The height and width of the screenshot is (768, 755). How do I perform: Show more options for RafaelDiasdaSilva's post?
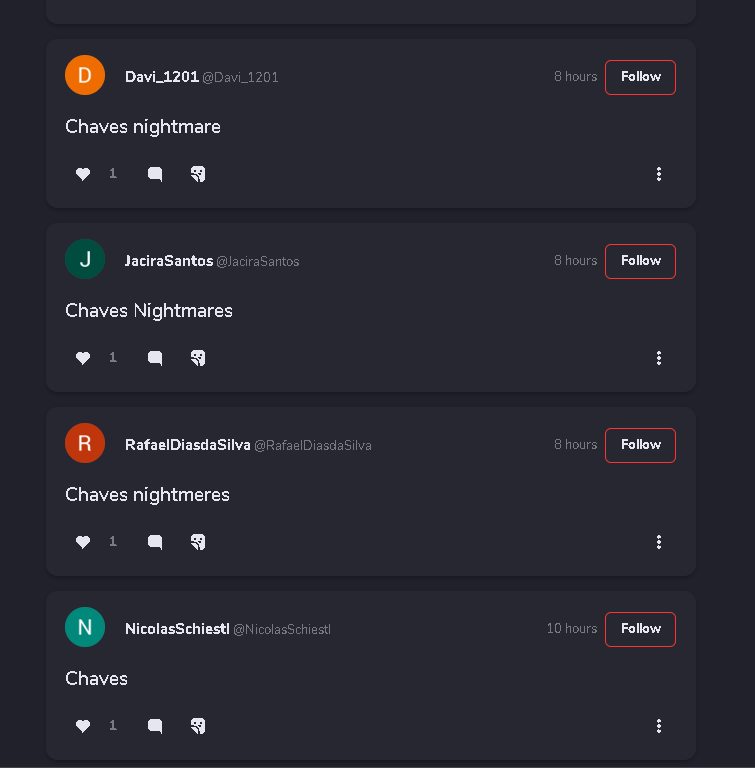659,542
